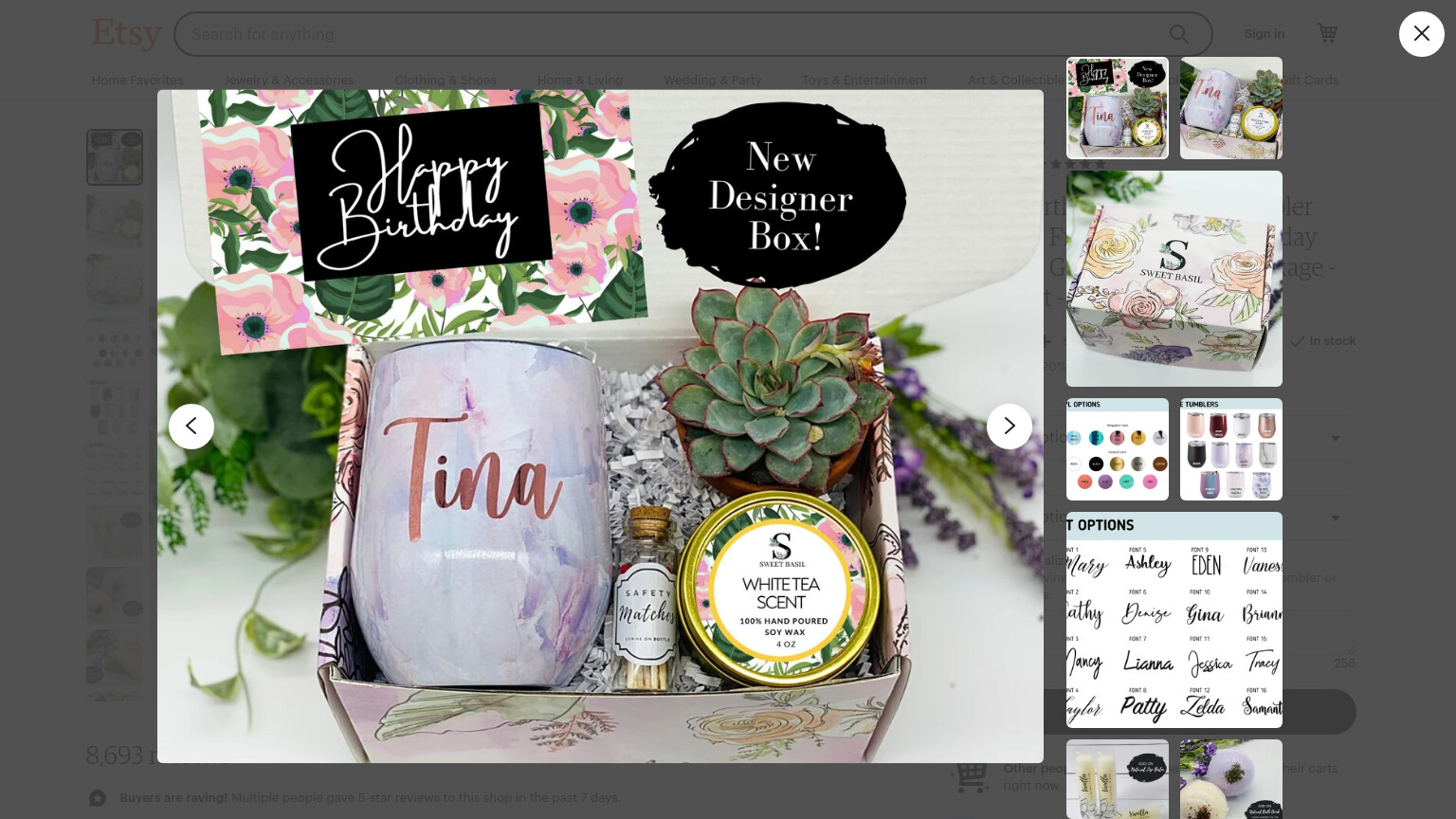Select the Sweet Basil floral box thumbnail
Viewport: 1456px width, 819px height.
coord(1174,279)
